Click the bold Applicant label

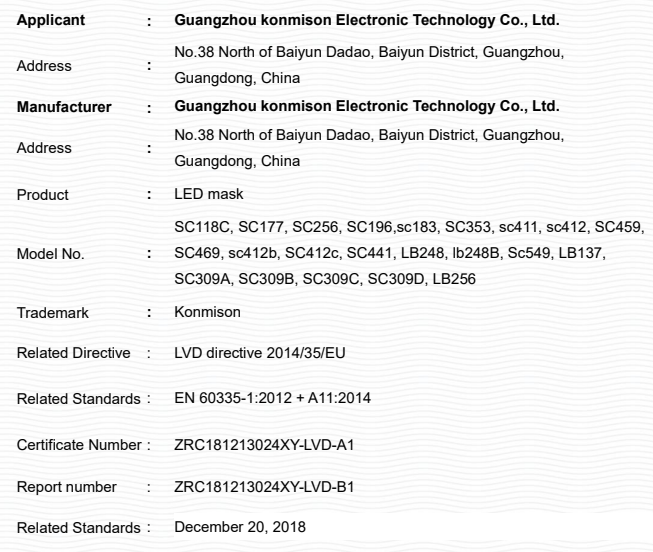click(51, 20)
